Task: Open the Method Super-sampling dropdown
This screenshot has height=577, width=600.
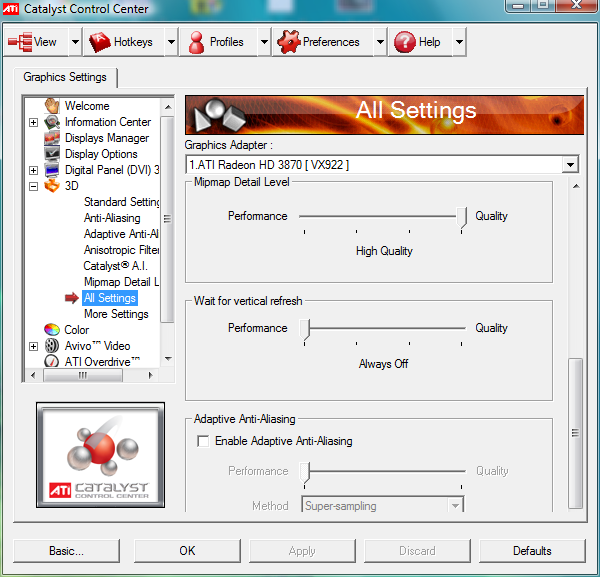Action: [455, 506]
